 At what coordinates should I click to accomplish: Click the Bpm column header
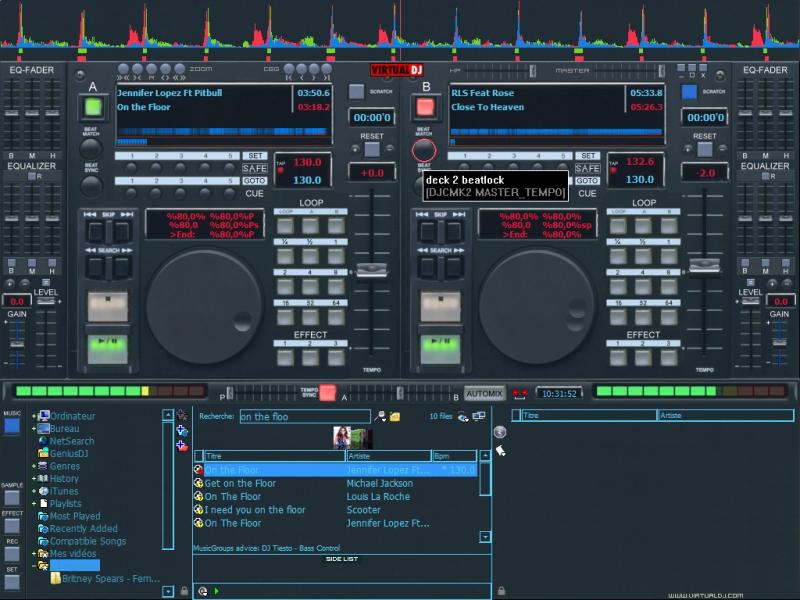click(x=454, y=455)
